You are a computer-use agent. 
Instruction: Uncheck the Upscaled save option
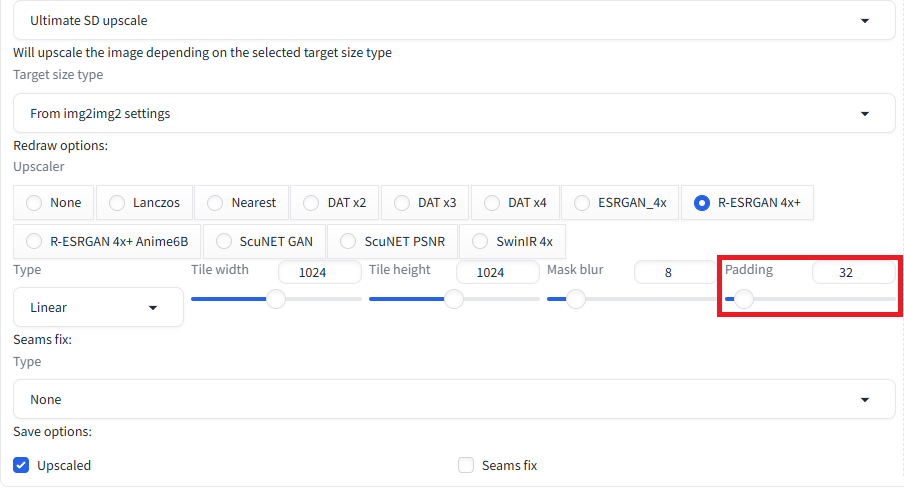coord(21,465)
